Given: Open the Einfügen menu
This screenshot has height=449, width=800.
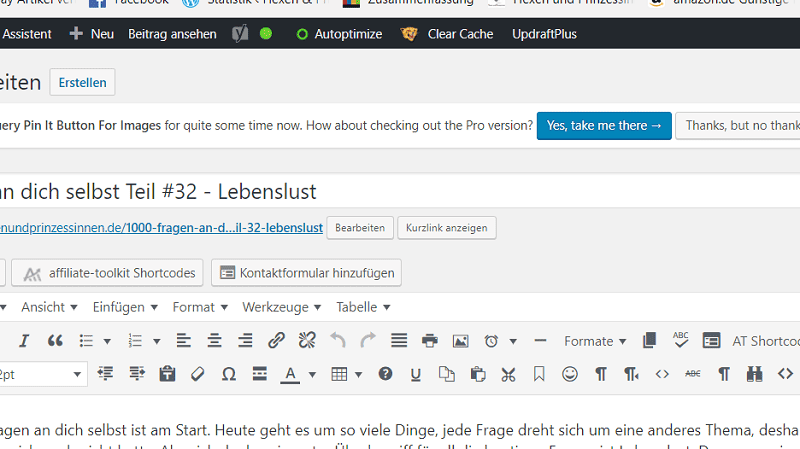Looking at the screenshot, I should pos(124,307).
